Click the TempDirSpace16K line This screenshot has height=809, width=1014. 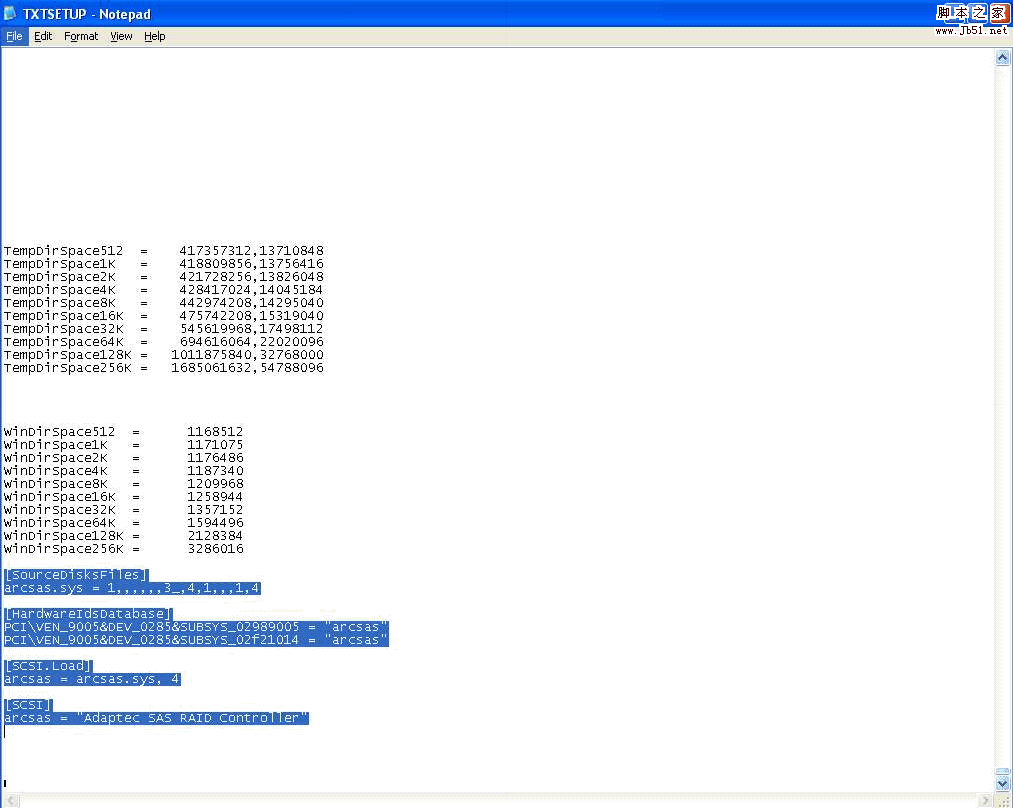pos(164,316)
